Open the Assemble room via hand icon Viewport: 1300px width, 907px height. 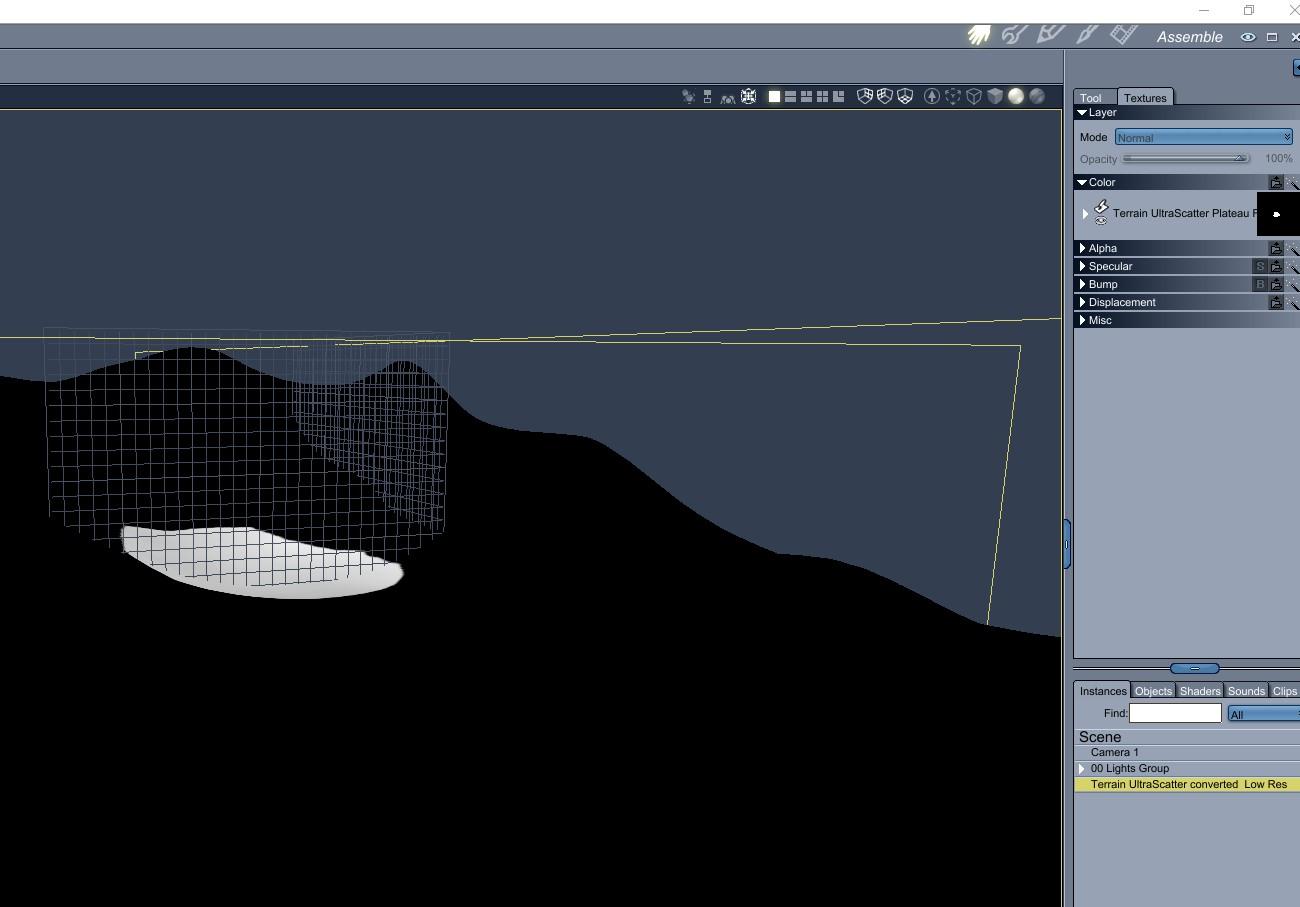(978, 35)
